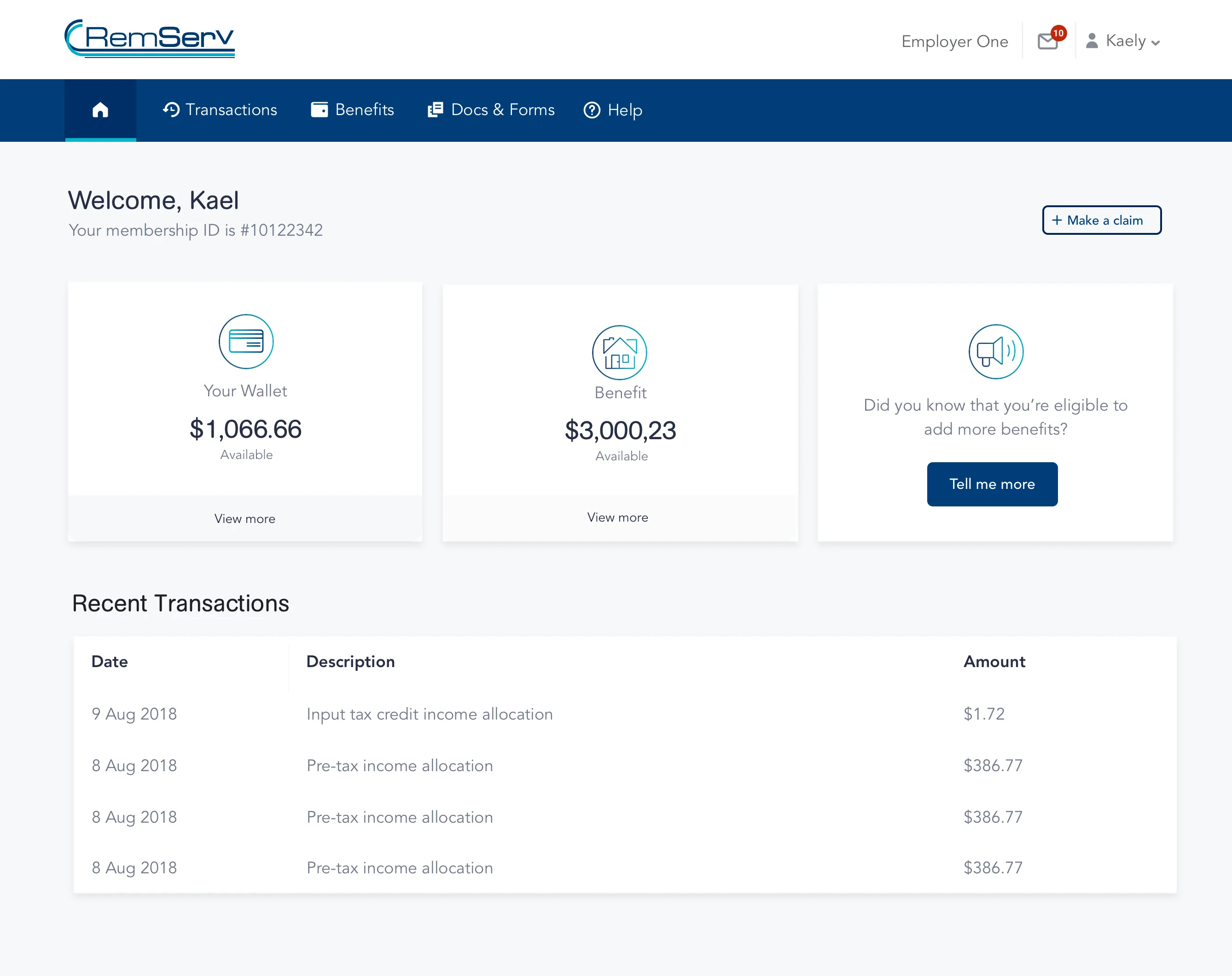
Task: Click View more under Benefit
Action: 618,517
